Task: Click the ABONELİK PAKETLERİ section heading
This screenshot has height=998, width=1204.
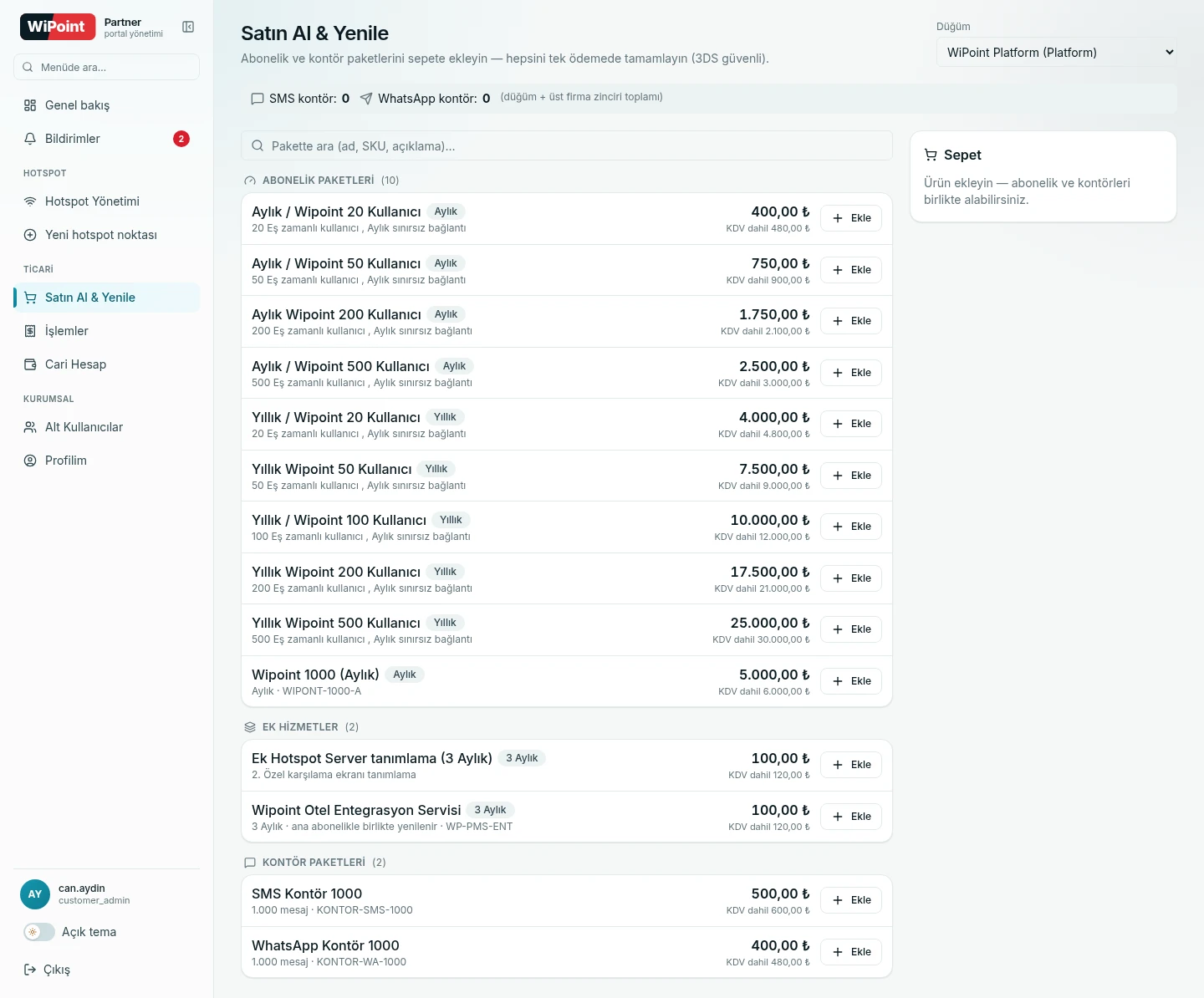Action: click(x=318, y=181)
